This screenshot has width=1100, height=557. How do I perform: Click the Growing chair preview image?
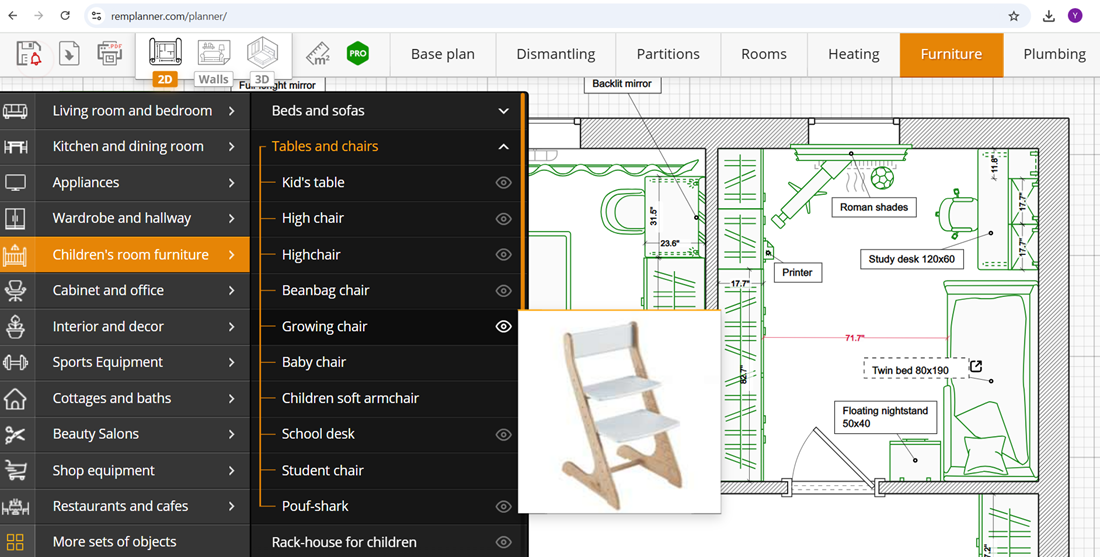pos(621,412)
